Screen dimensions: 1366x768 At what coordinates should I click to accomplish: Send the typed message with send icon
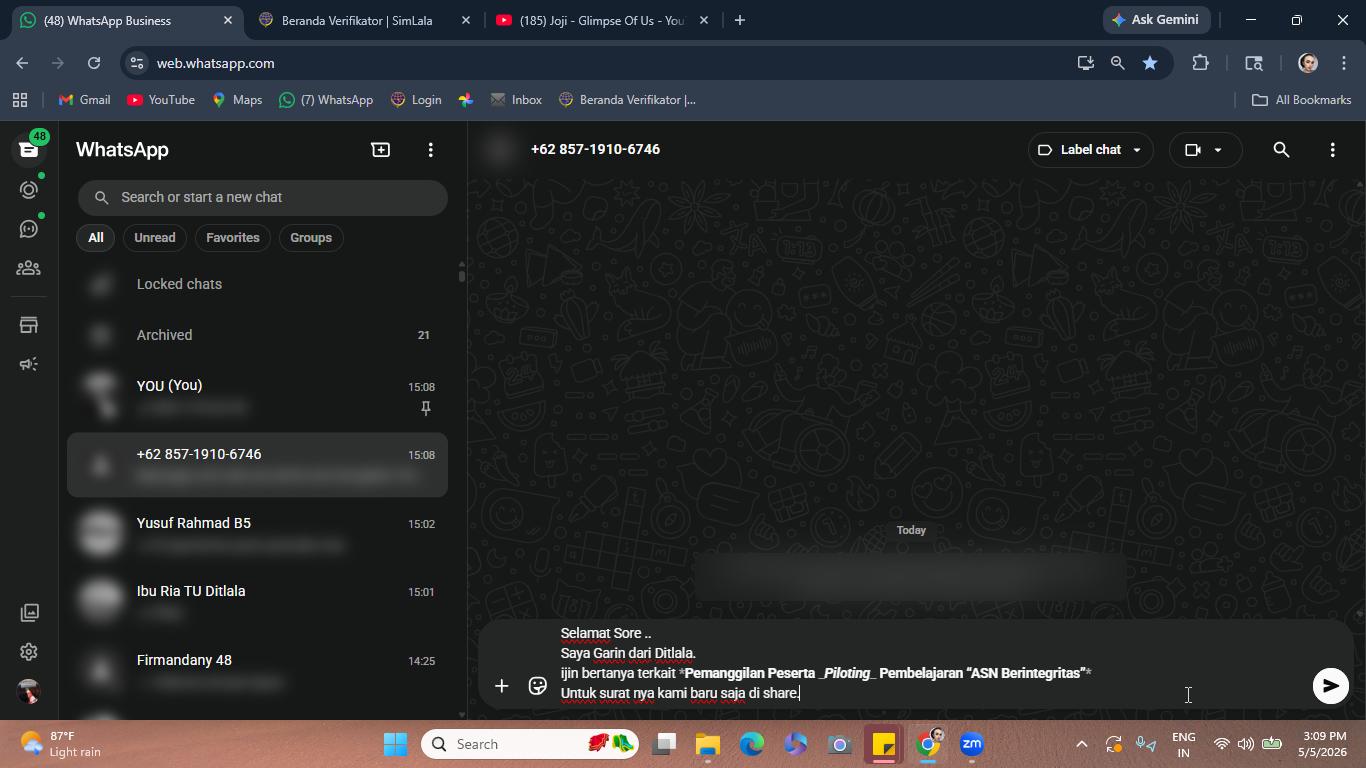click(x=1330, y=686)
